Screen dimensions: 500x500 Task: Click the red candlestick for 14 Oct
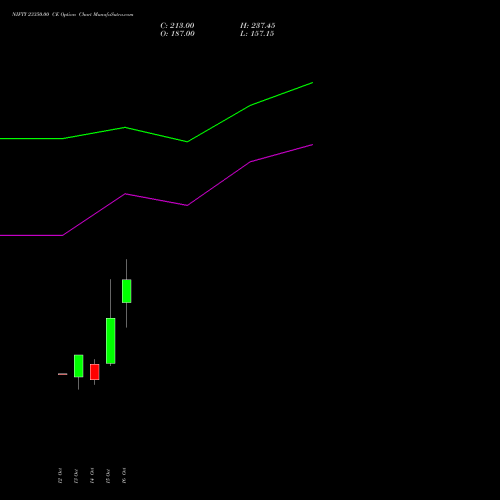[95, 372]
